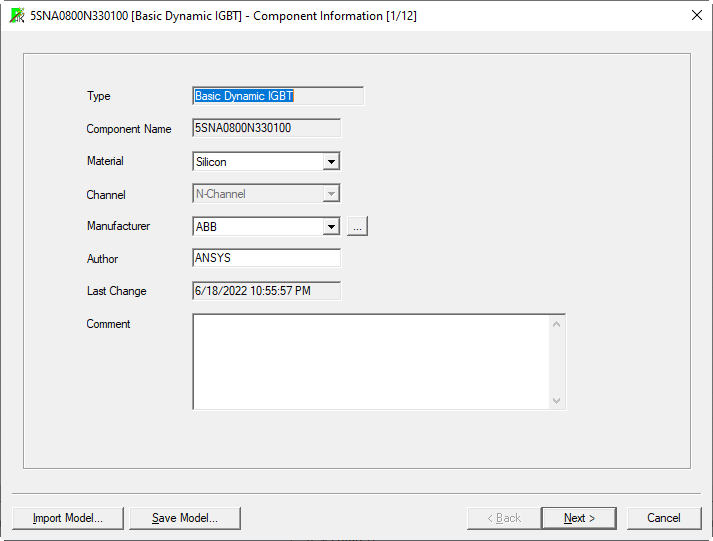Click the ellipsis button next to Manufacturer
This screenshot has width=713, height=541.
(x=357, y=226)
